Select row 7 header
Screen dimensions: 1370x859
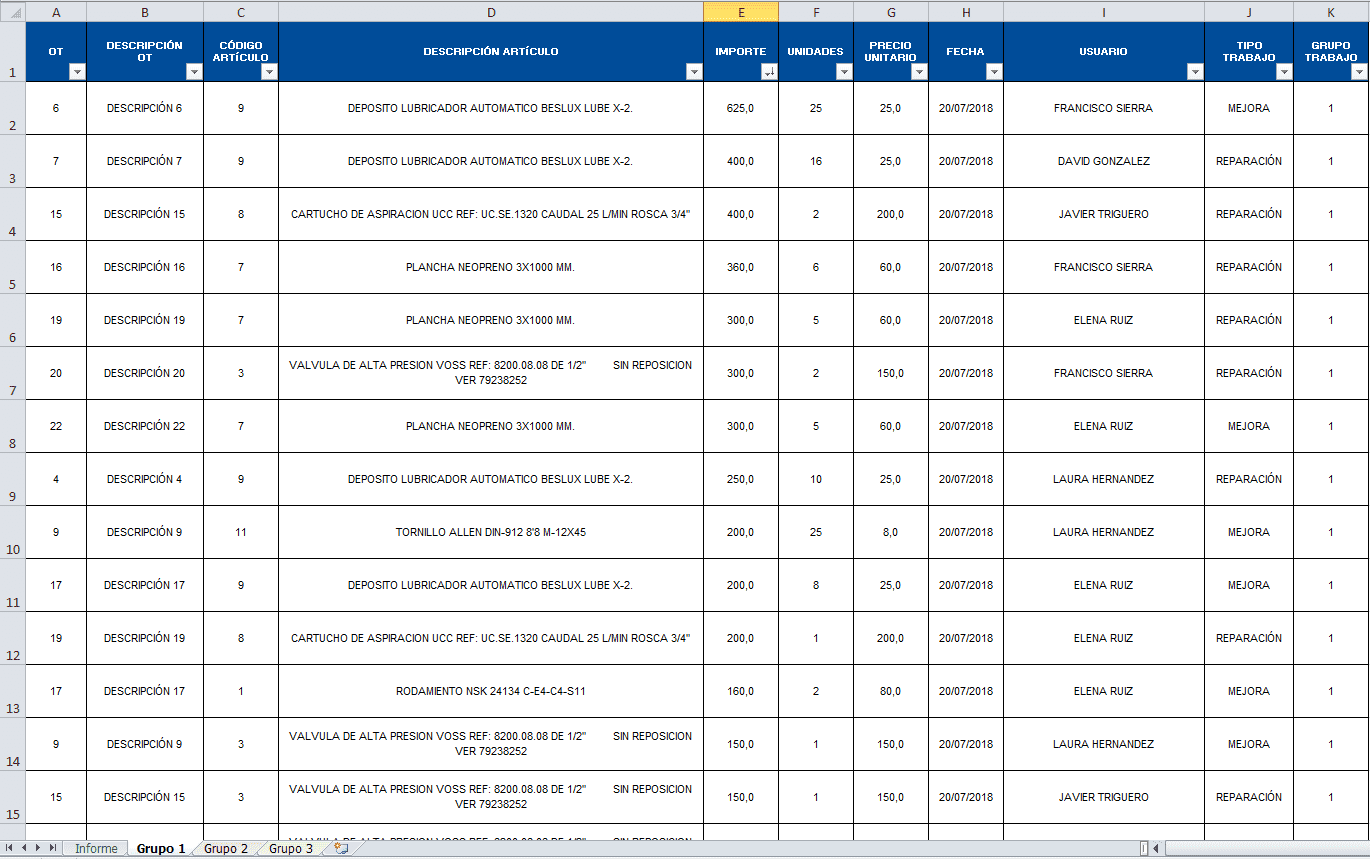coord(12,373)
